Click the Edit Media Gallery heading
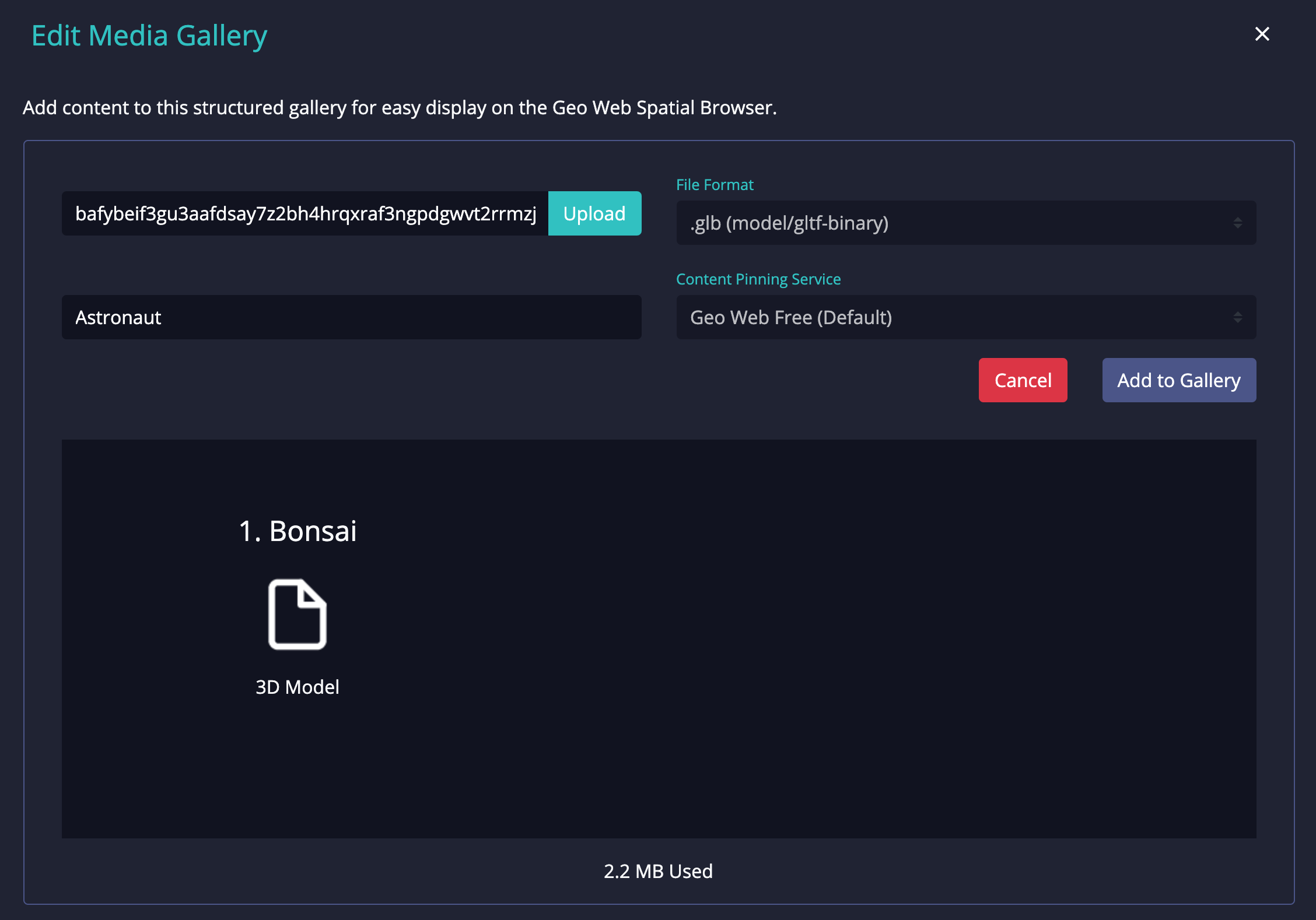This screenshot has width=1316, height=920. coord(149,36)
